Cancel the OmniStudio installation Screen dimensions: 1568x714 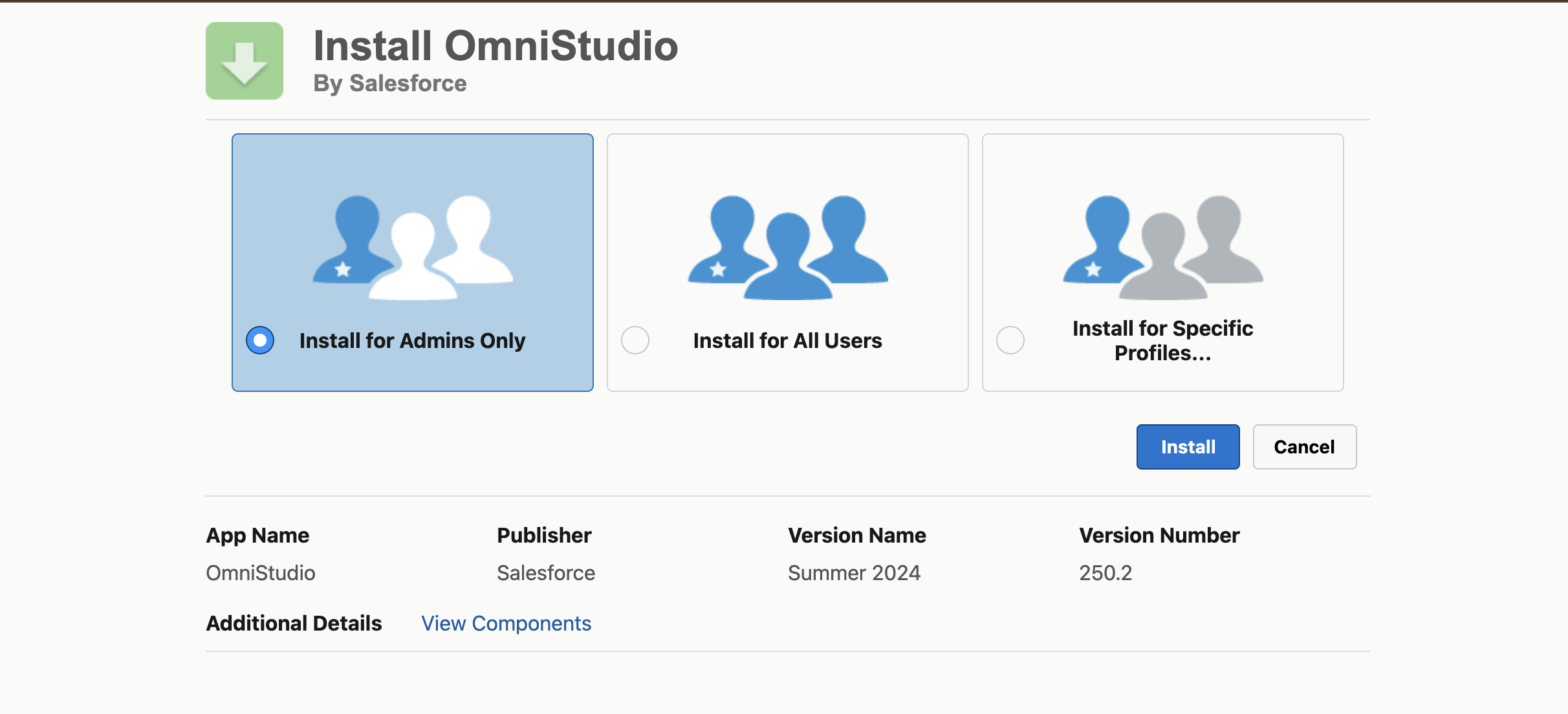click(x=1305, y=447)
